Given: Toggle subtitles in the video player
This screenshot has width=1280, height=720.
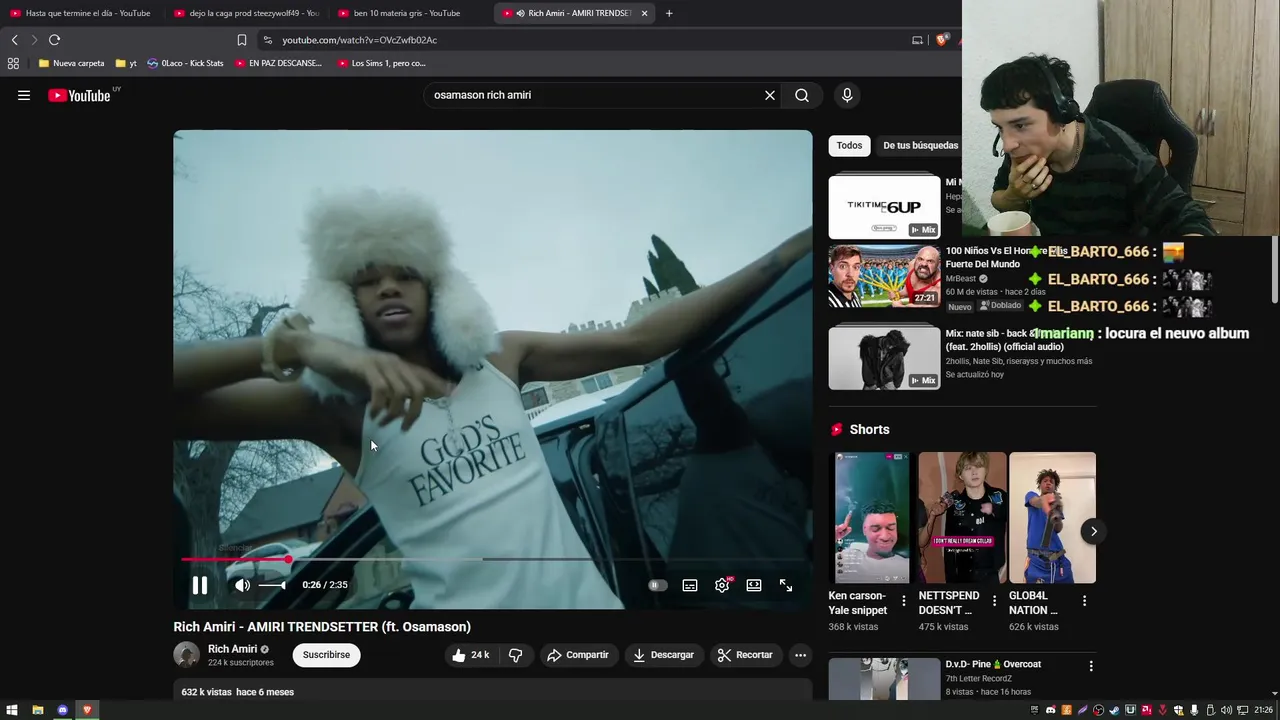Looking at the screenshot, I should [x=690, y=585].
